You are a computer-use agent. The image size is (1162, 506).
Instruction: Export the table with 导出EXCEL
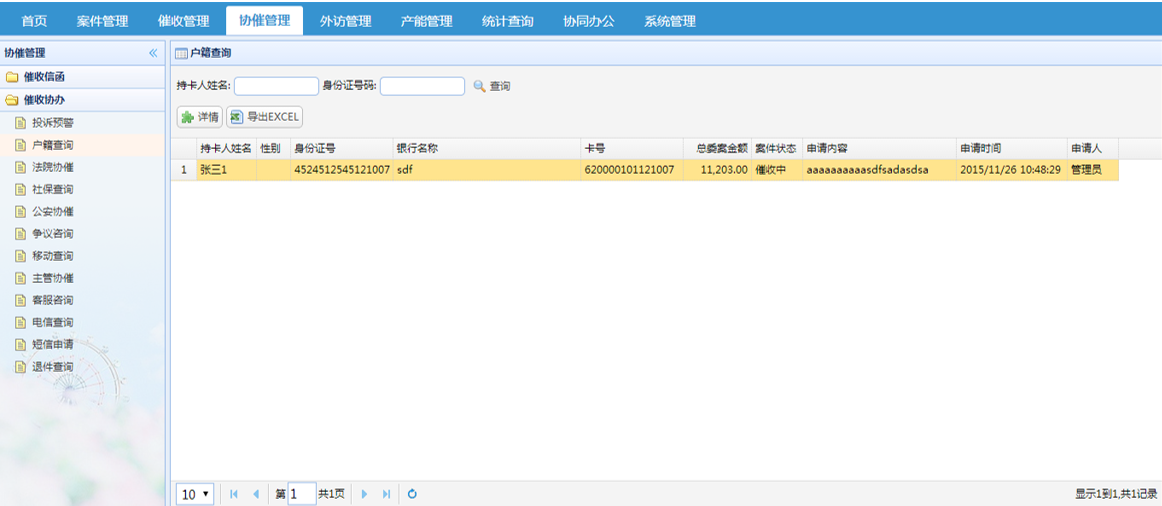coord(264,117)
